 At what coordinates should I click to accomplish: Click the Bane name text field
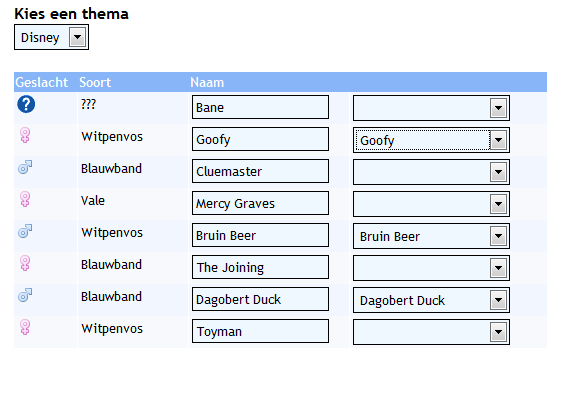pyautogui.click(x=260, y=107)
